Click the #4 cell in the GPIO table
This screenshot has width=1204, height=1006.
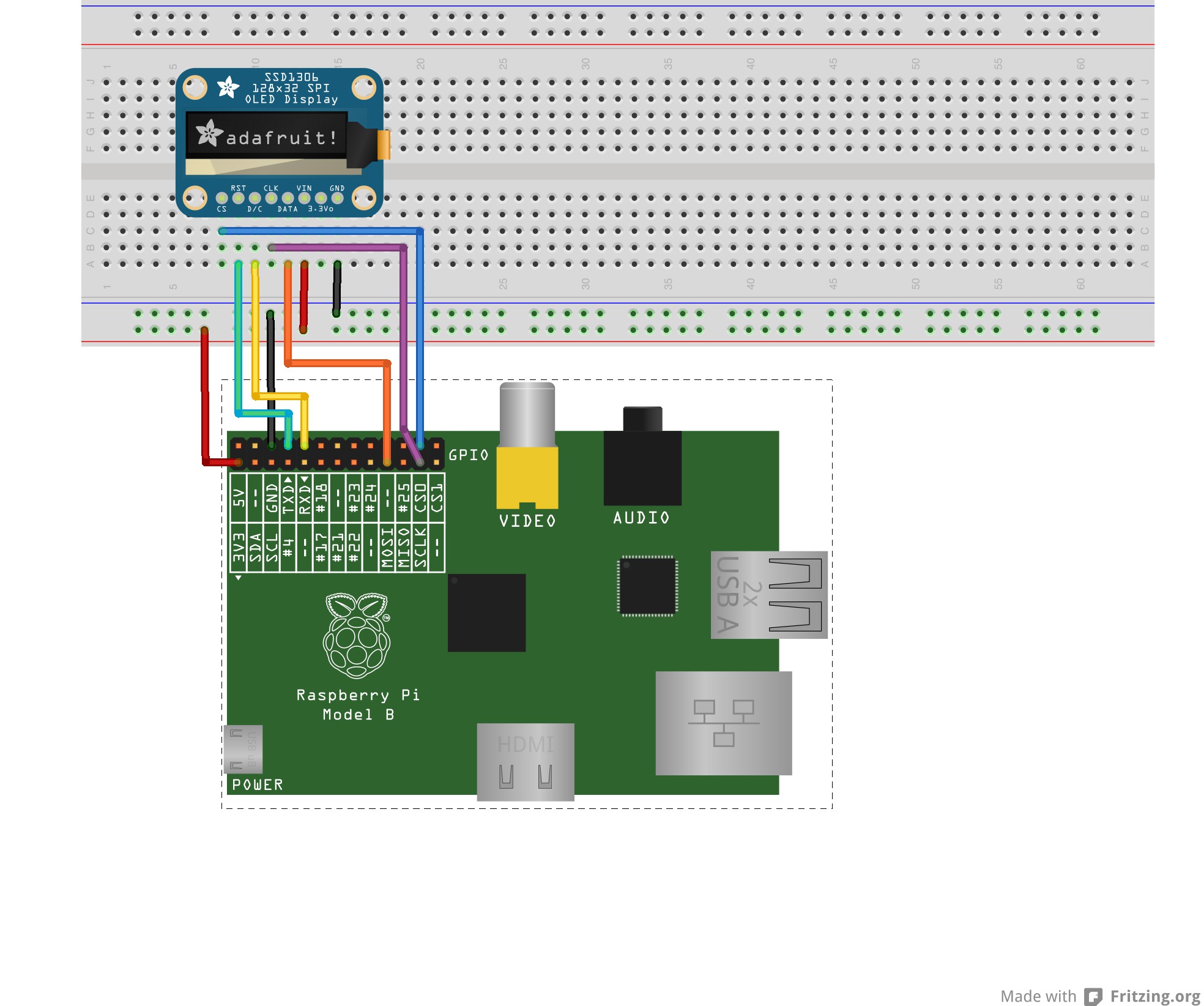coord(288,548)
